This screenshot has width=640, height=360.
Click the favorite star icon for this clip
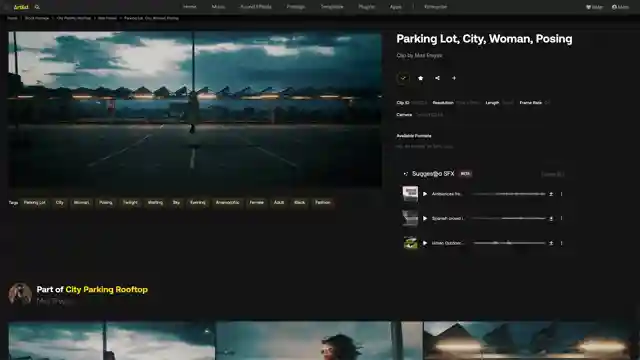(x=420, y=78)
